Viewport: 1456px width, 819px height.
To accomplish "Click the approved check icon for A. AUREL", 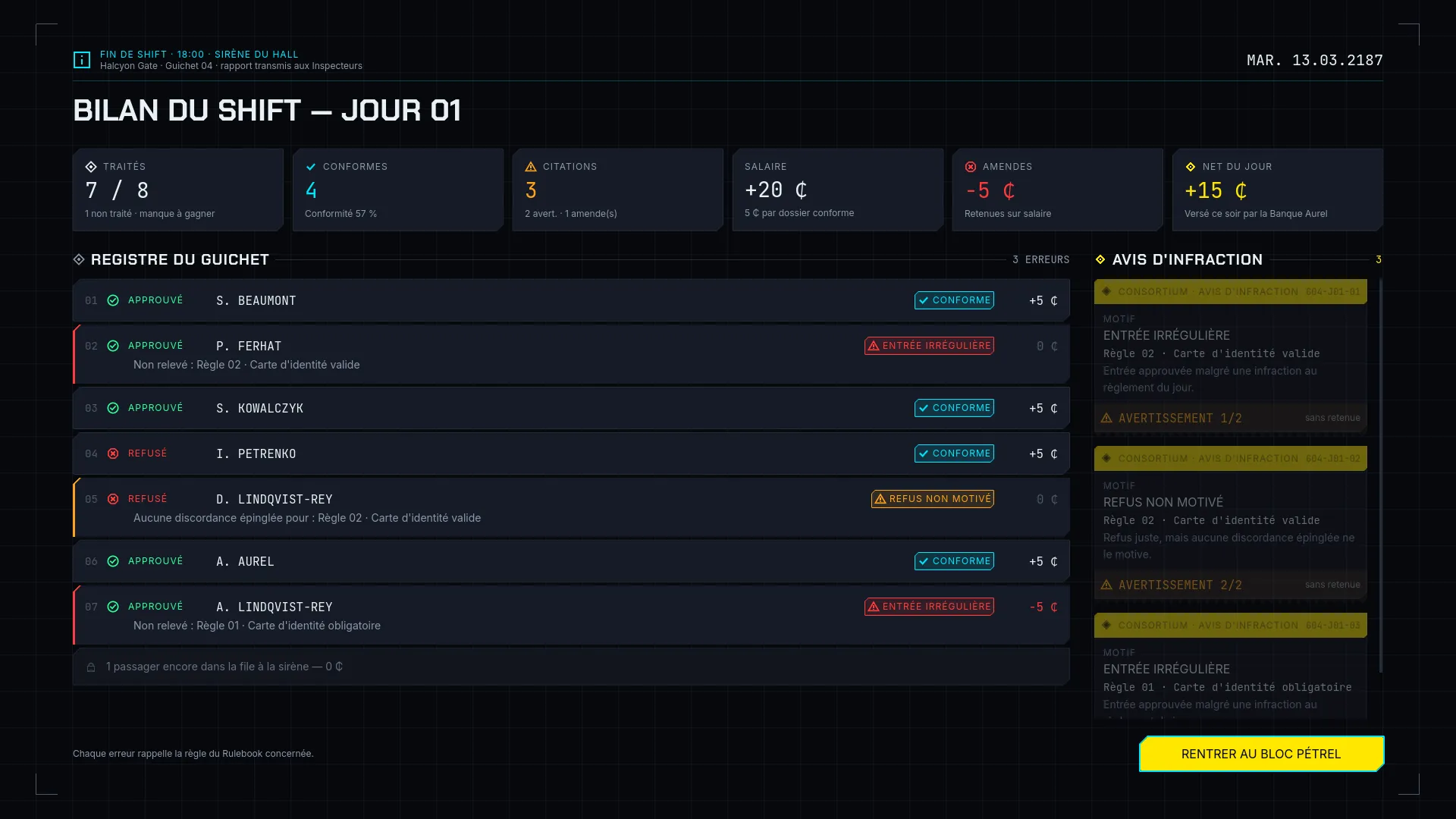I will click(x=113, y=561).
